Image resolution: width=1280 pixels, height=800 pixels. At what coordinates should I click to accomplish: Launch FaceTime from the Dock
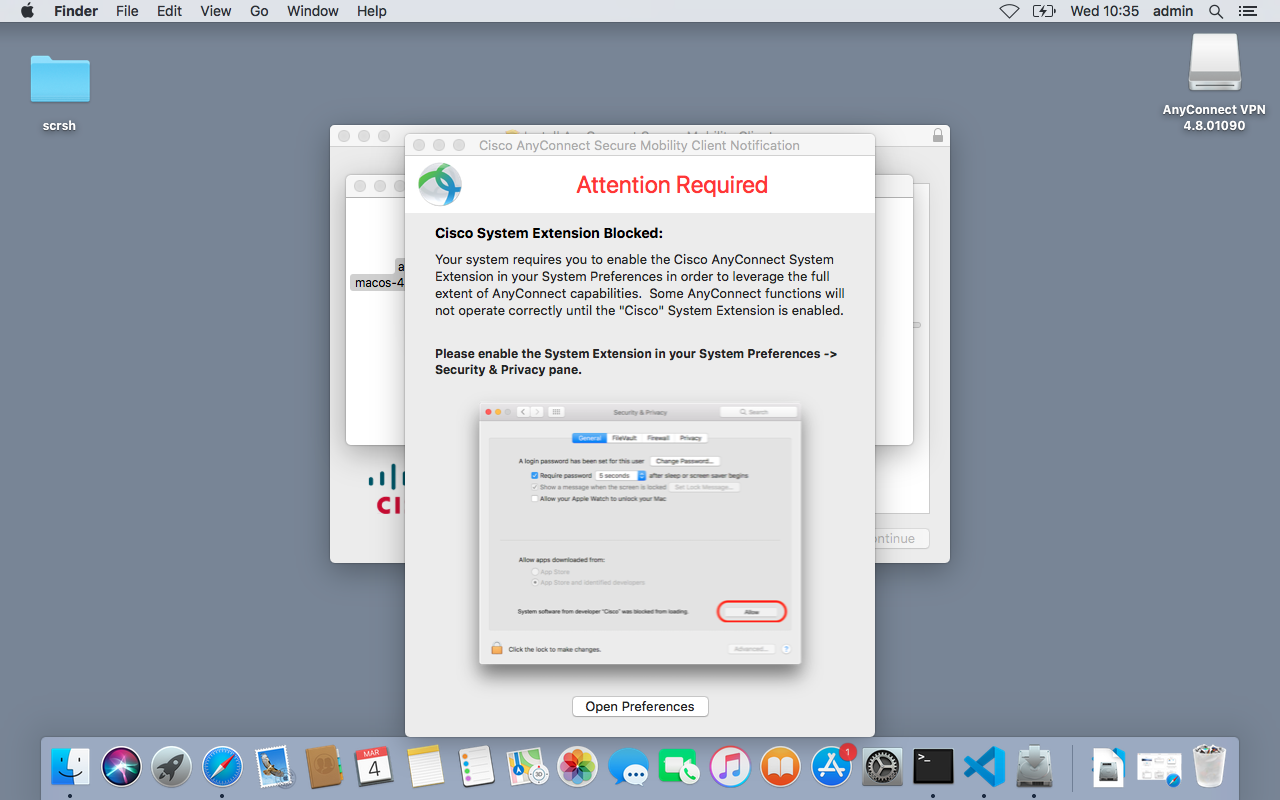679,767
